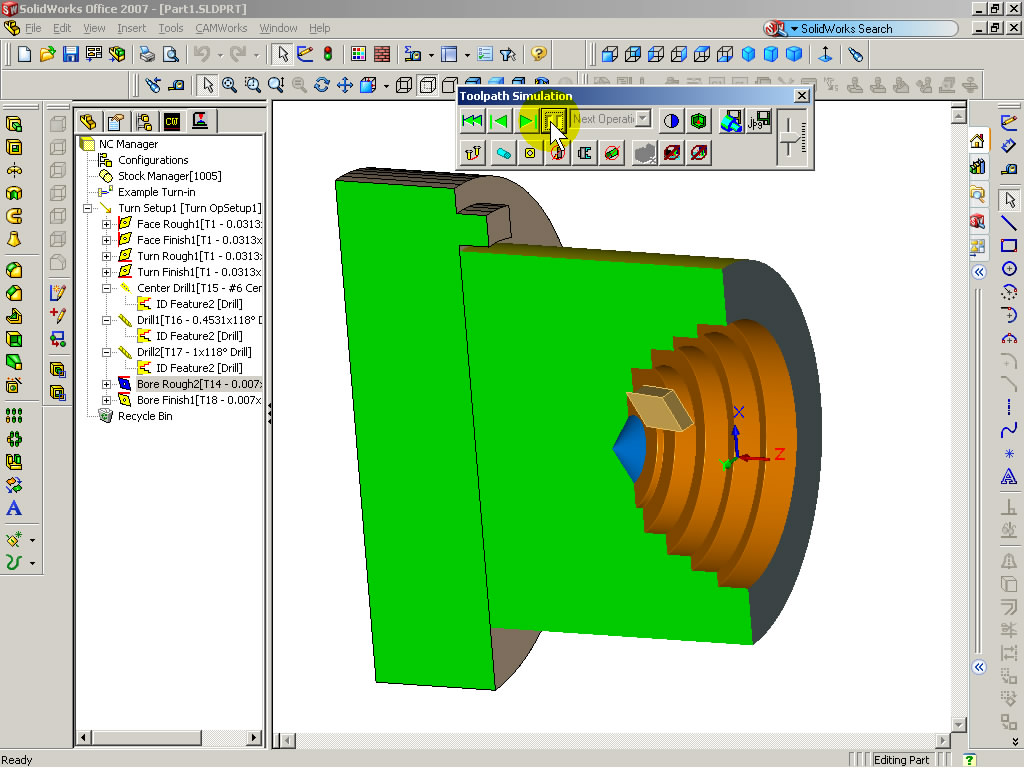This screenshot has width=1024, height=768.
Task: Select the Configurations tree item
Action: click(153, 160)
